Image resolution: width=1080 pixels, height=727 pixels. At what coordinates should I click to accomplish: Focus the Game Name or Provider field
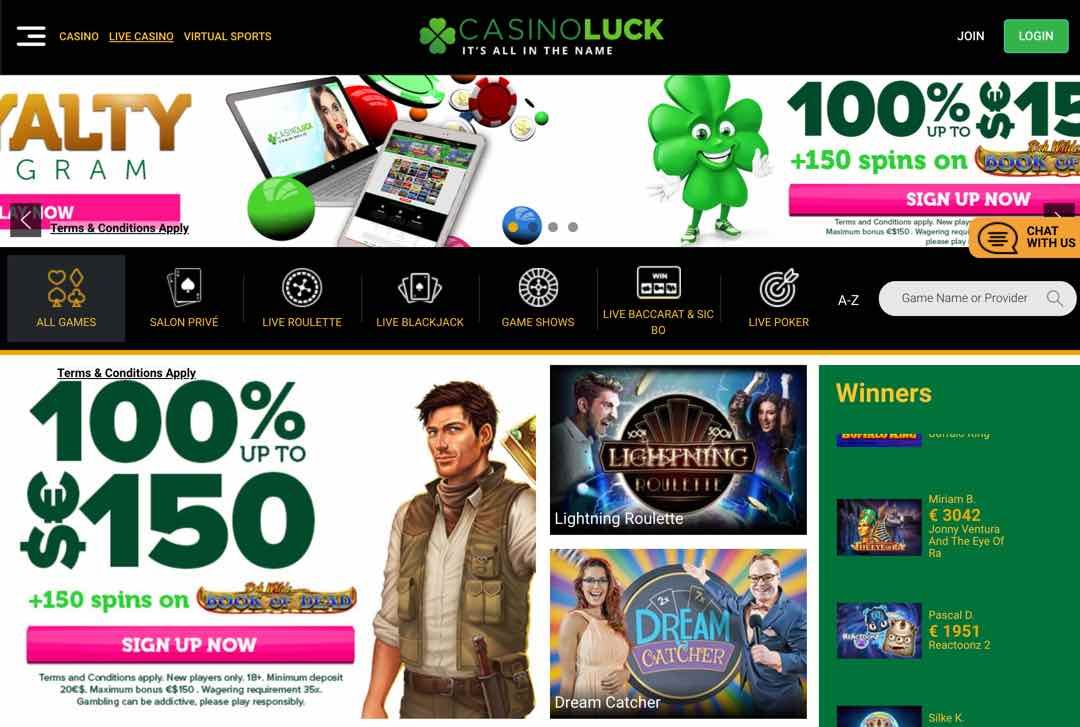tap(977, 298)
